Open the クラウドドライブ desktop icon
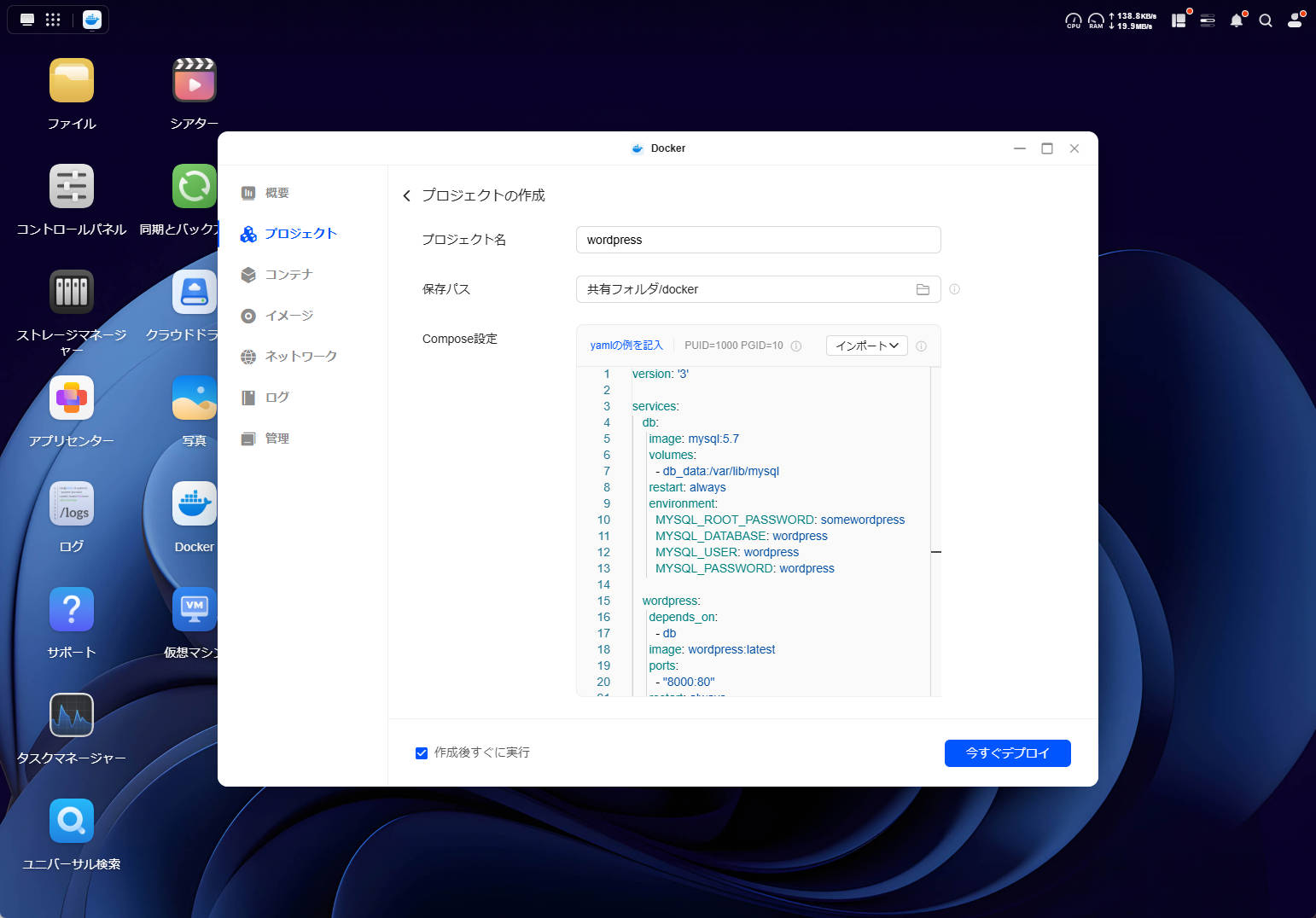This screenshot has width=1316, height=918. 195,293
